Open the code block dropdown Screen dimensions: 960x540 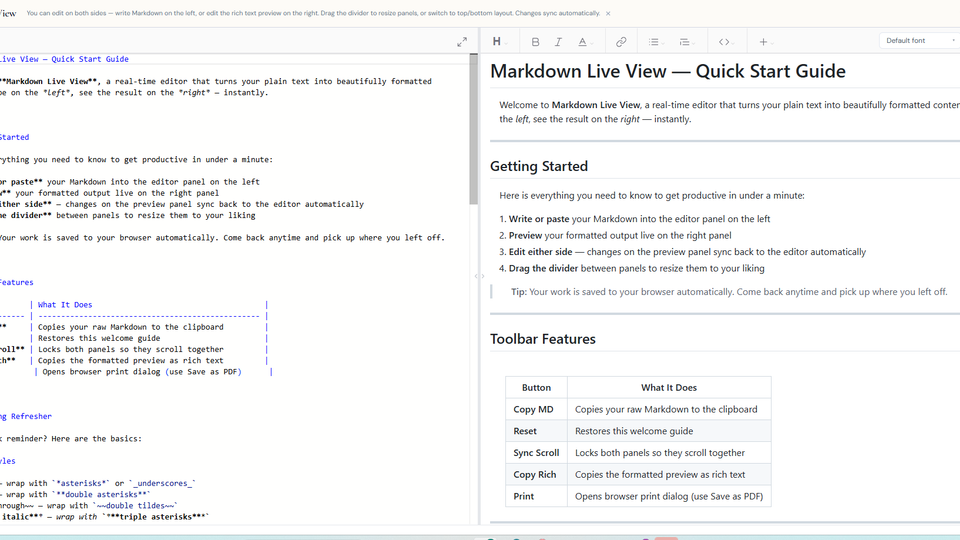pyautogui.click(x=726, y=42)
